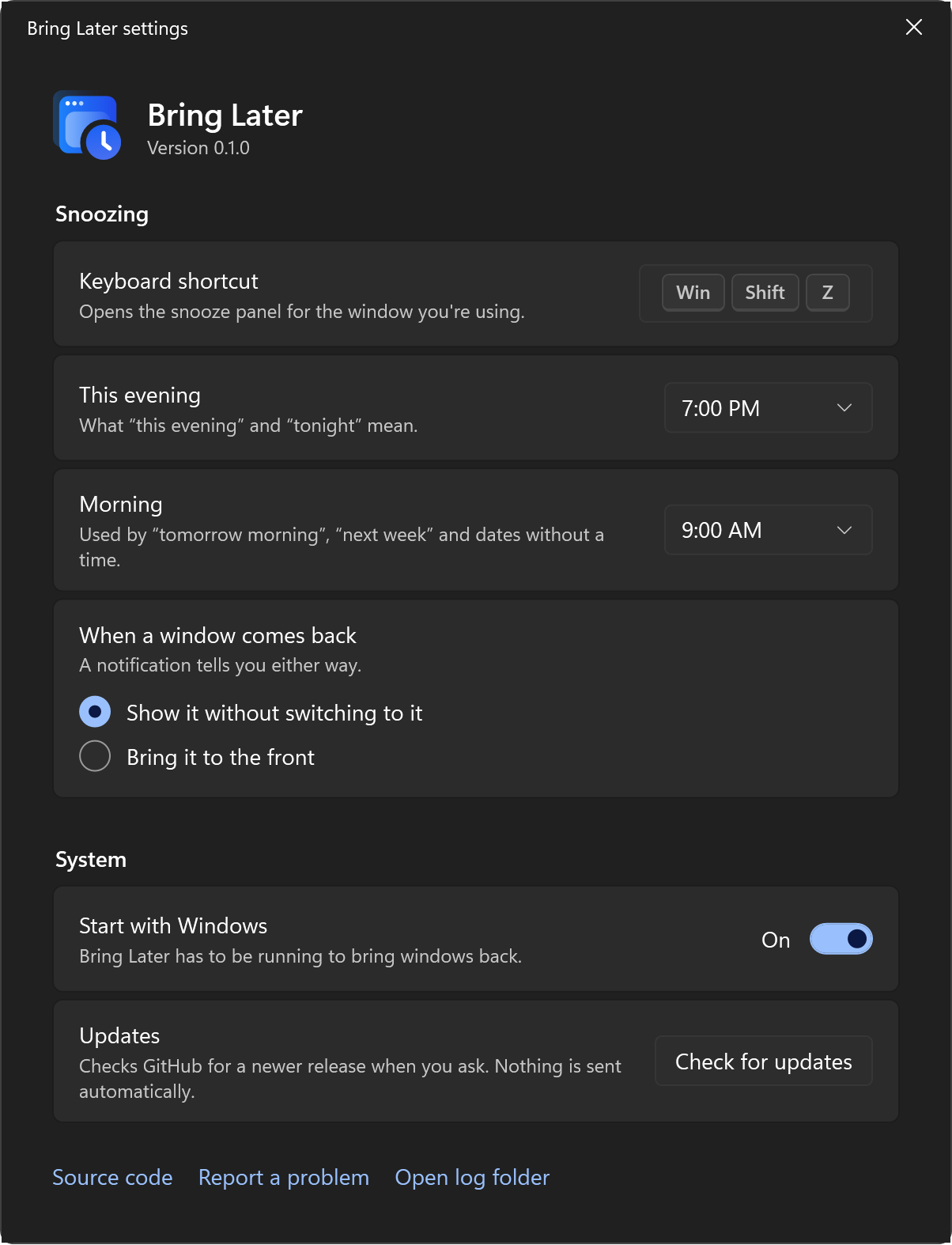The height and width of the screenshot is (1245, 952).
Task: Select 'Show it without switching to it'
Action: tap(251, 713)
